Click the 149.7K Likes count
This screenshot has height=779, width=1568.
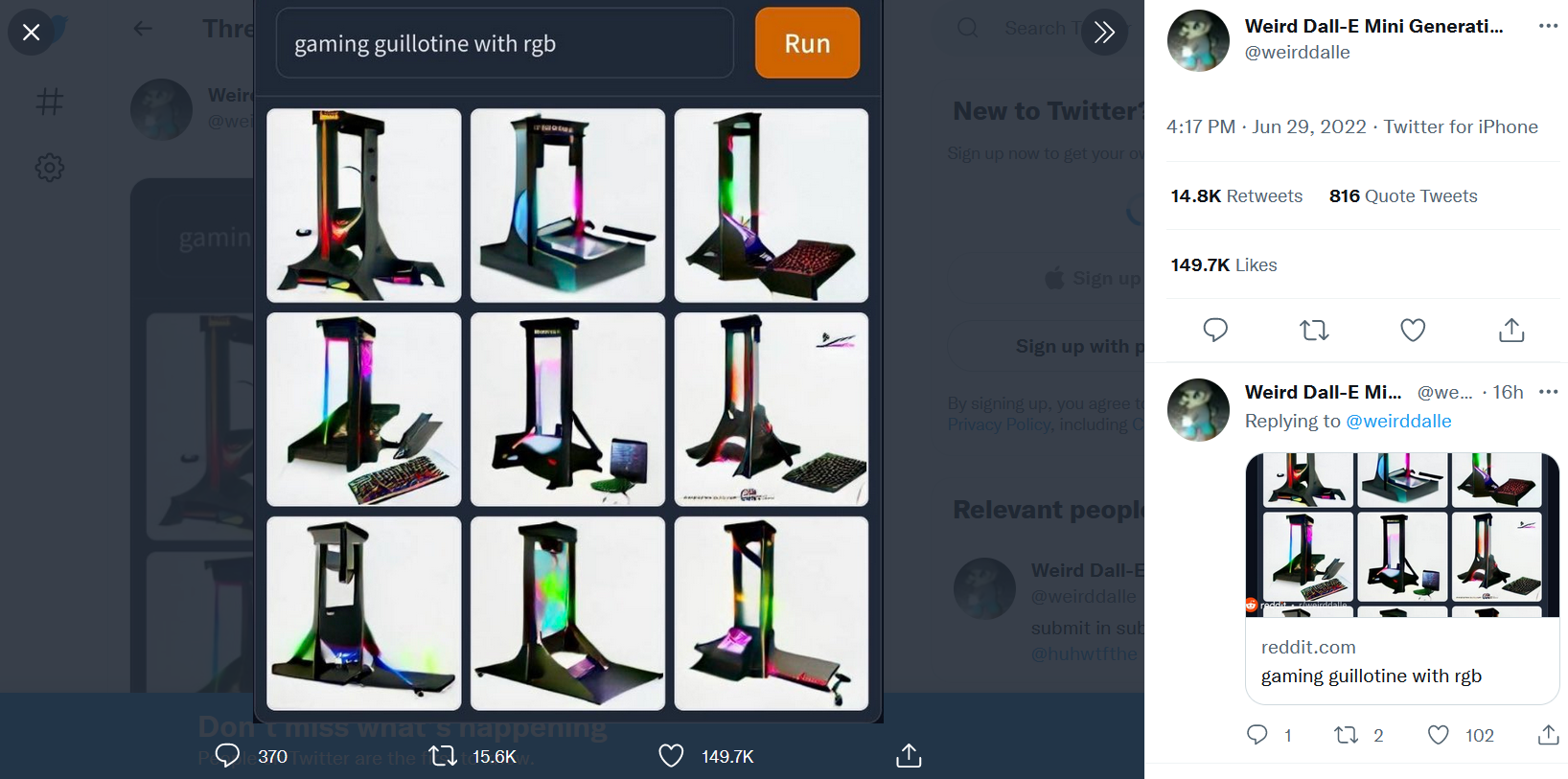tap(1224, 264)
